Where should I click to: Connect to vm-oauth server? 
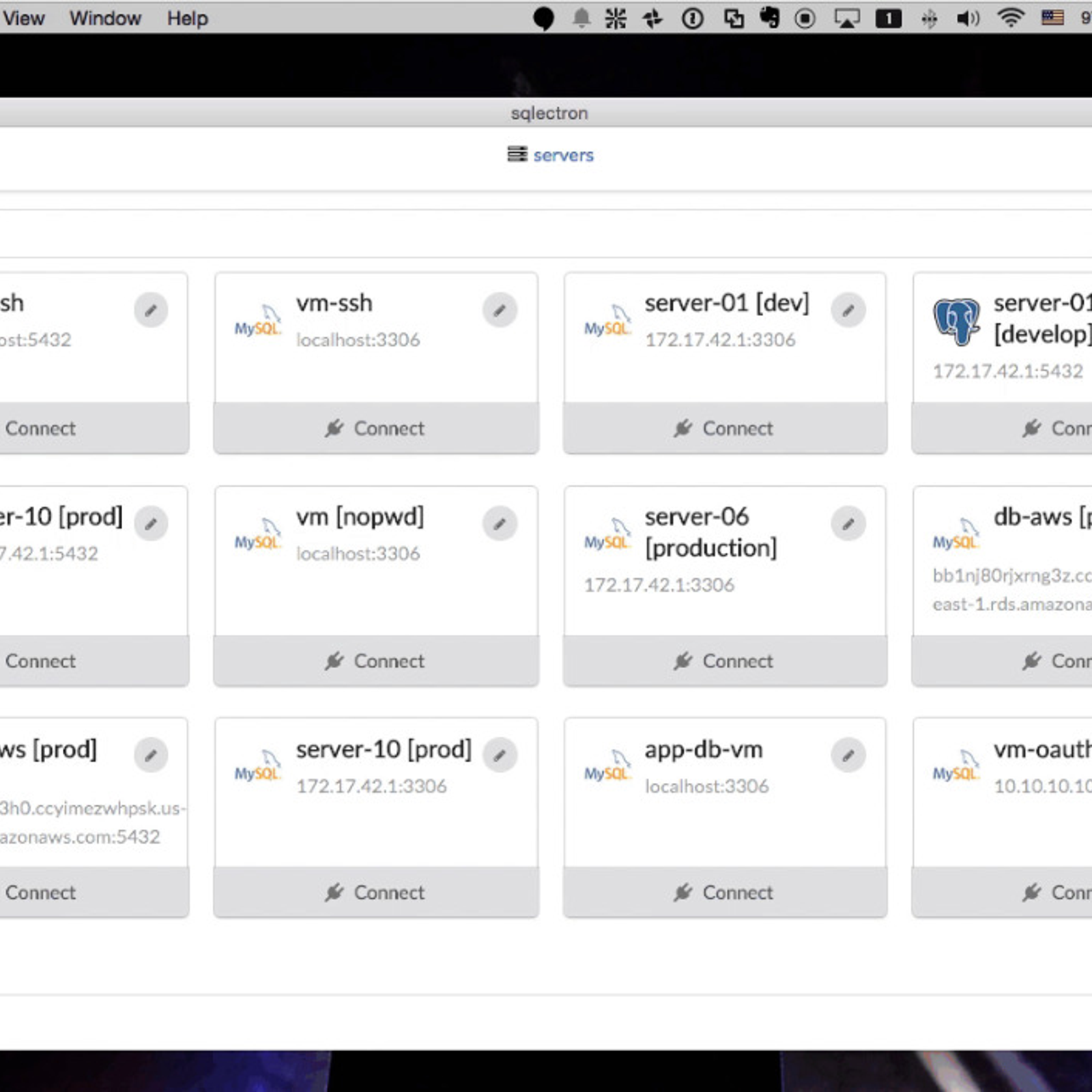pos(1002,892)
